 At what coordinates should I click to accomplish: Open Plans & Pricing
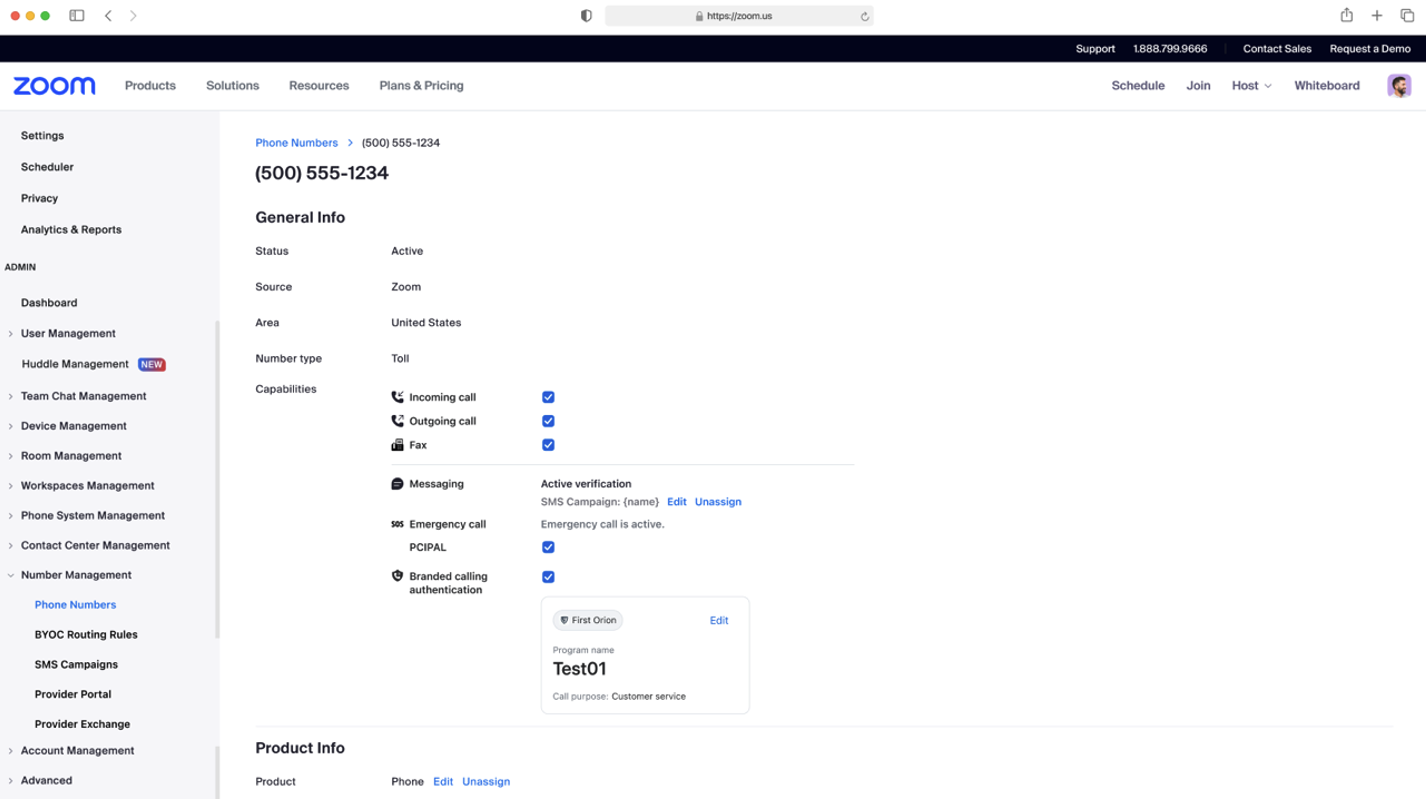pos(421,86)
